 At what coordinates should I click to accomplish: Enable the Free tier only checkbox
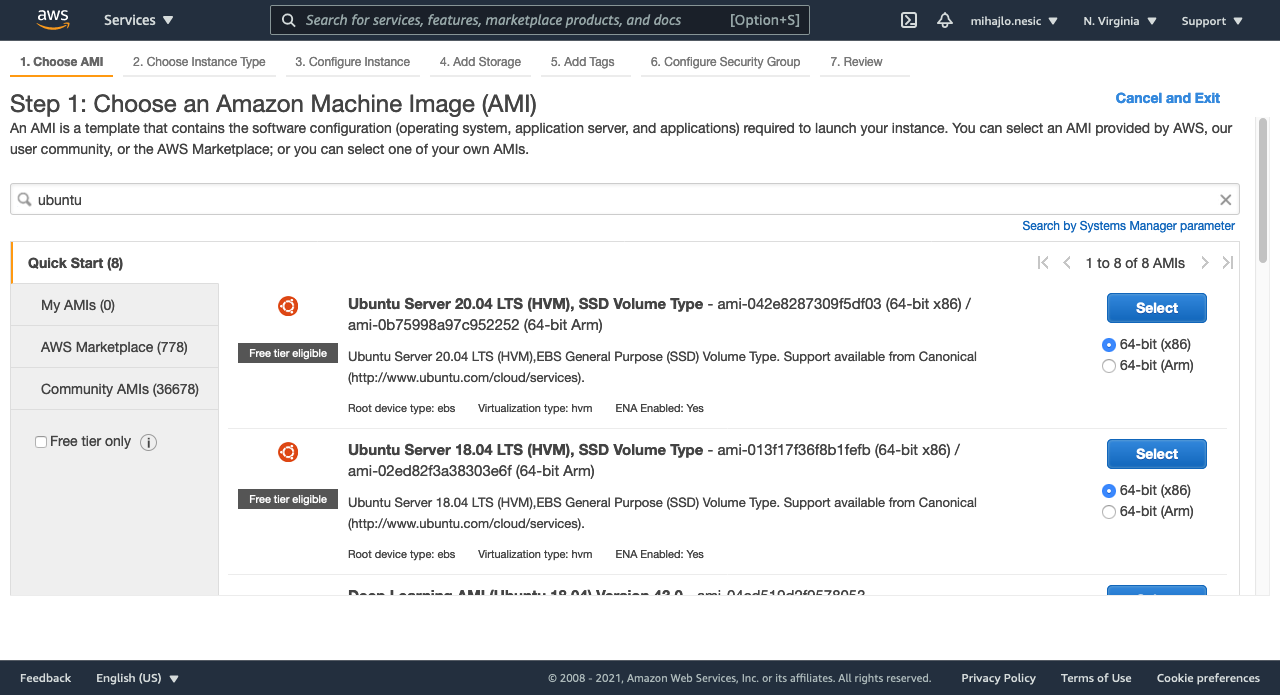point(41,442)
